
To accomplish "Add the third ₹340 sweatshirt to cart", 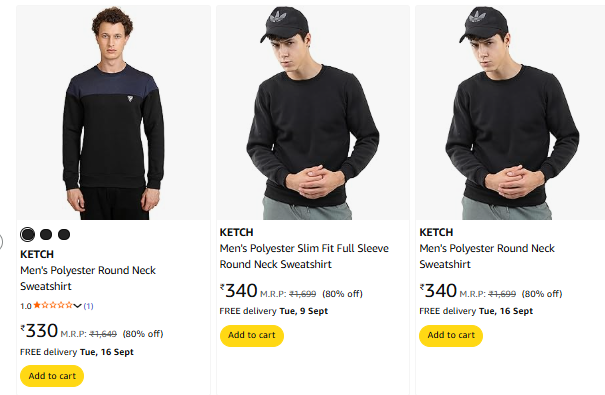I will pyautogui.click(x=451, y=336).
